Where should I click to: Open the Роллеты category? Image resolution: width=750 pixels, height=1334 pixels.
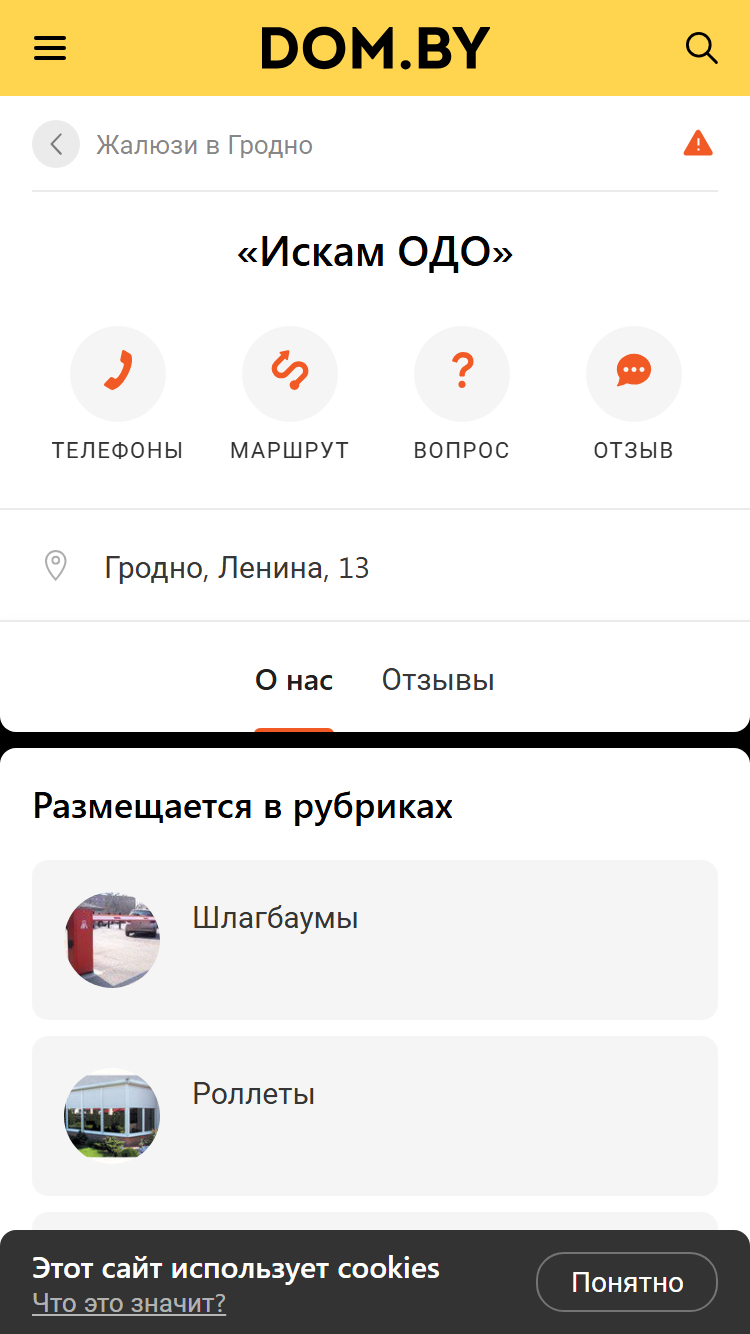(375, 1116)
